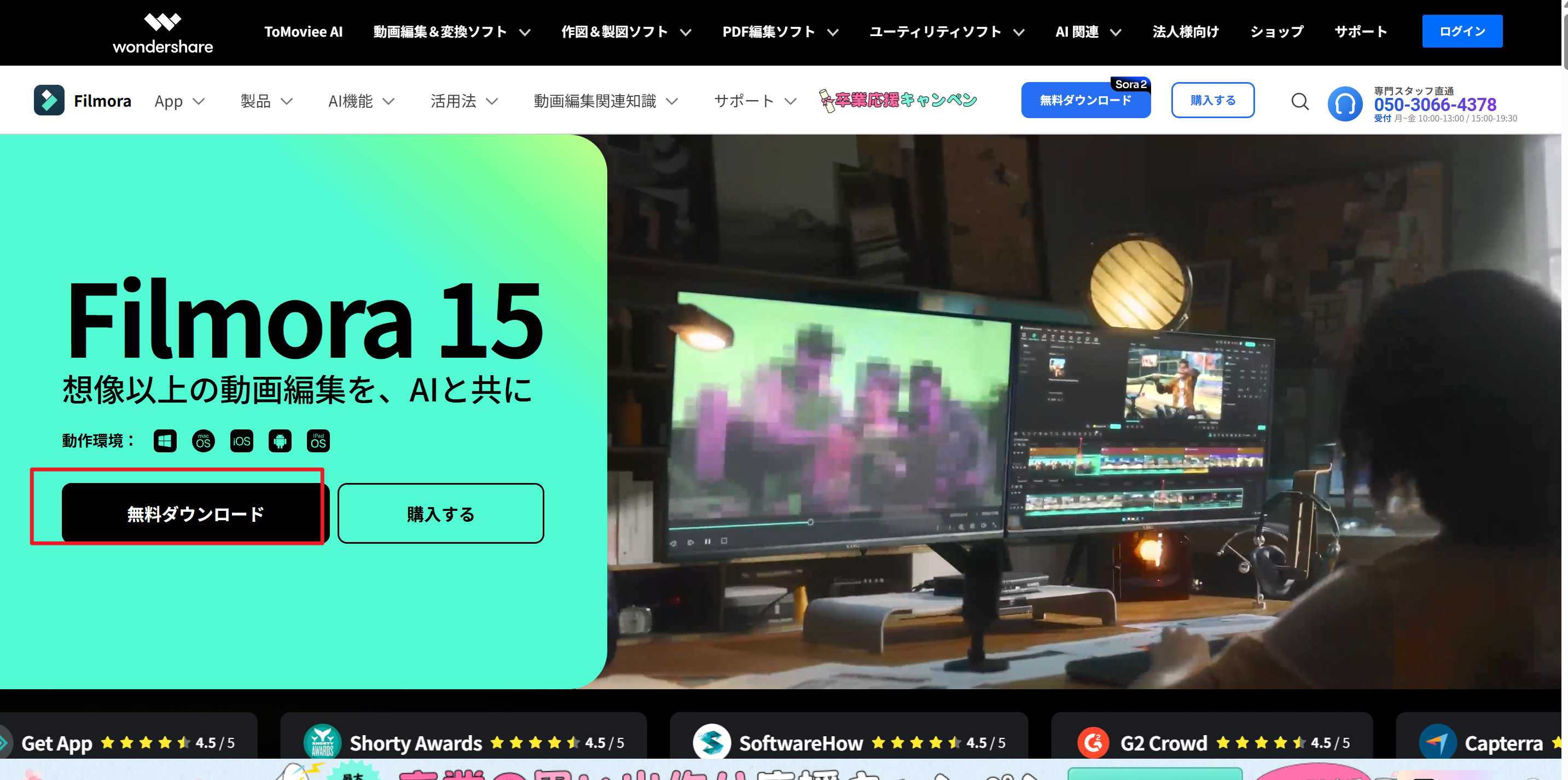Click the Wondershare logo
The width and height of the screenshot is (1568, 780).
point(162,33)
